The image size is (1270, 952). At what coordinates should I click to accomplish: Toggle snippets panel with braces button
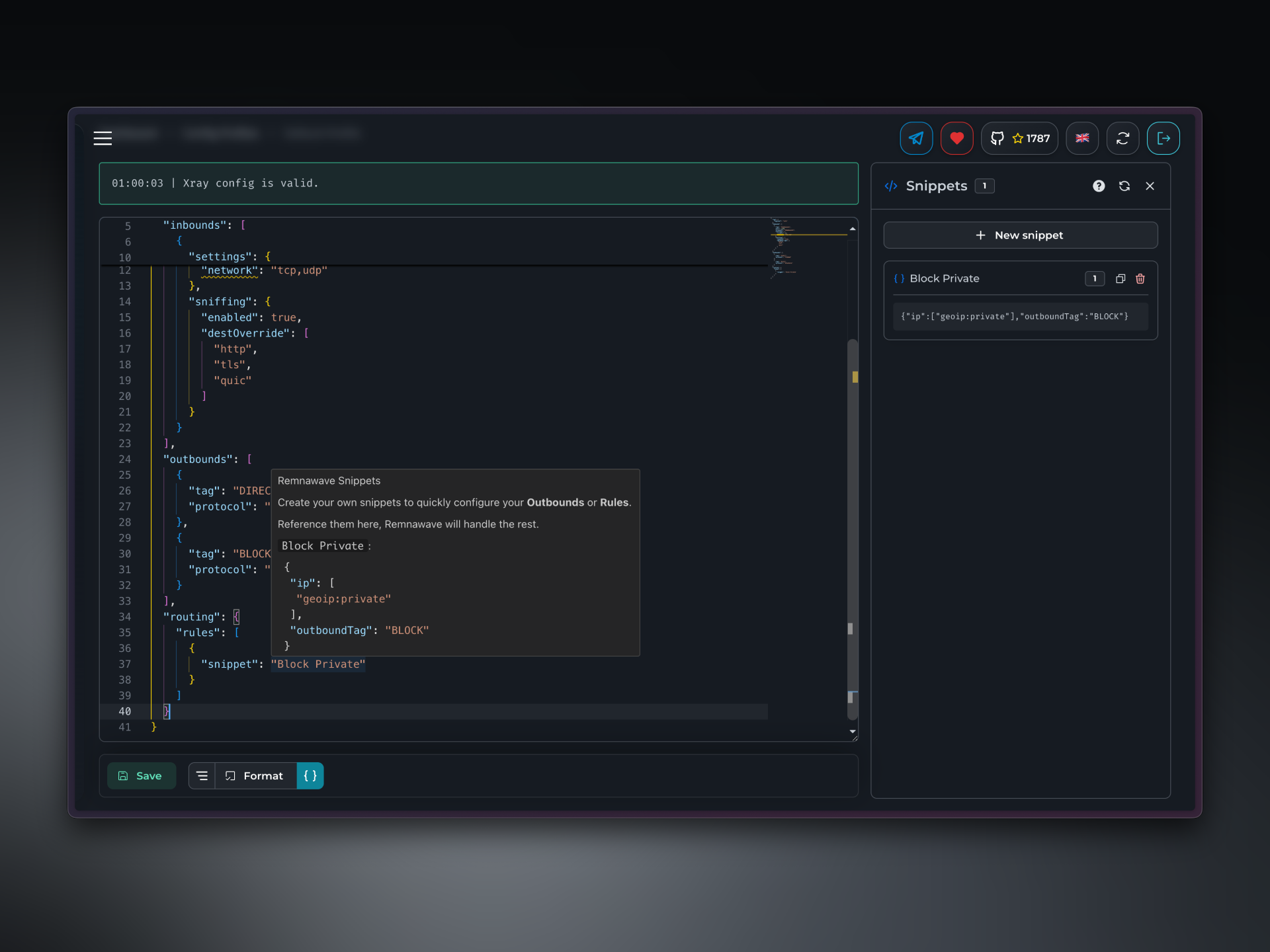[310, 776]
